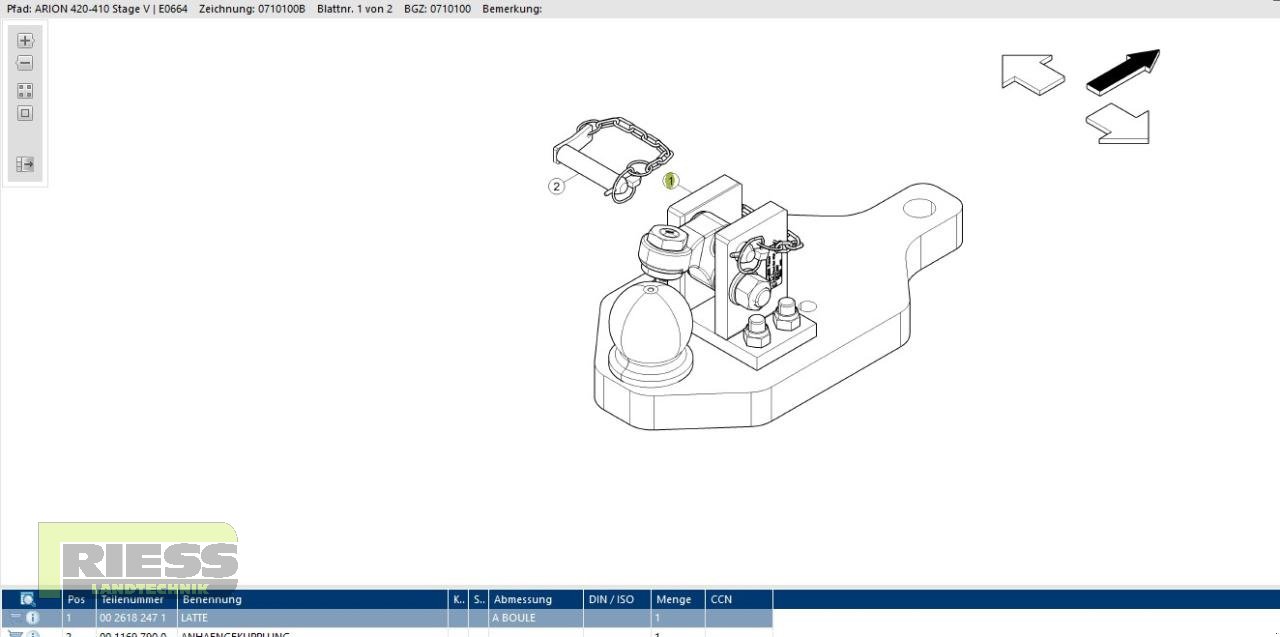1280x637 pixels.
Task: Click the black upper-right direction arrow
Action: tap(1123, 72)
